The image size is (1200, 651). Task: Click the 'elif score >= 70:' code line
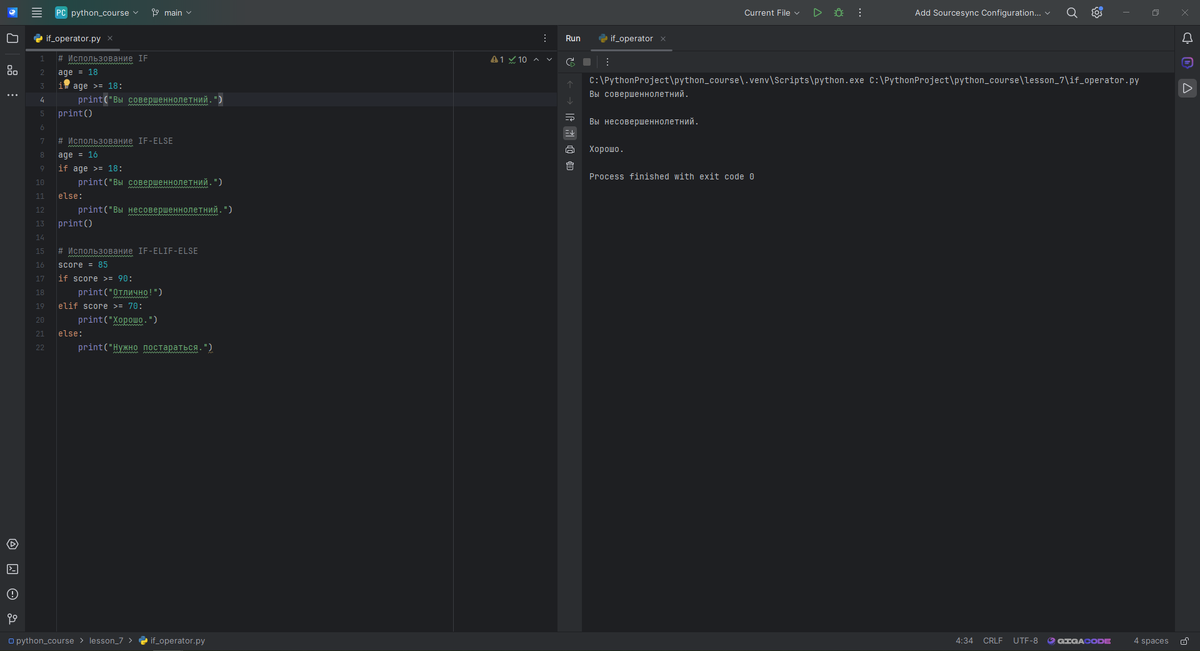coord(100,306)
